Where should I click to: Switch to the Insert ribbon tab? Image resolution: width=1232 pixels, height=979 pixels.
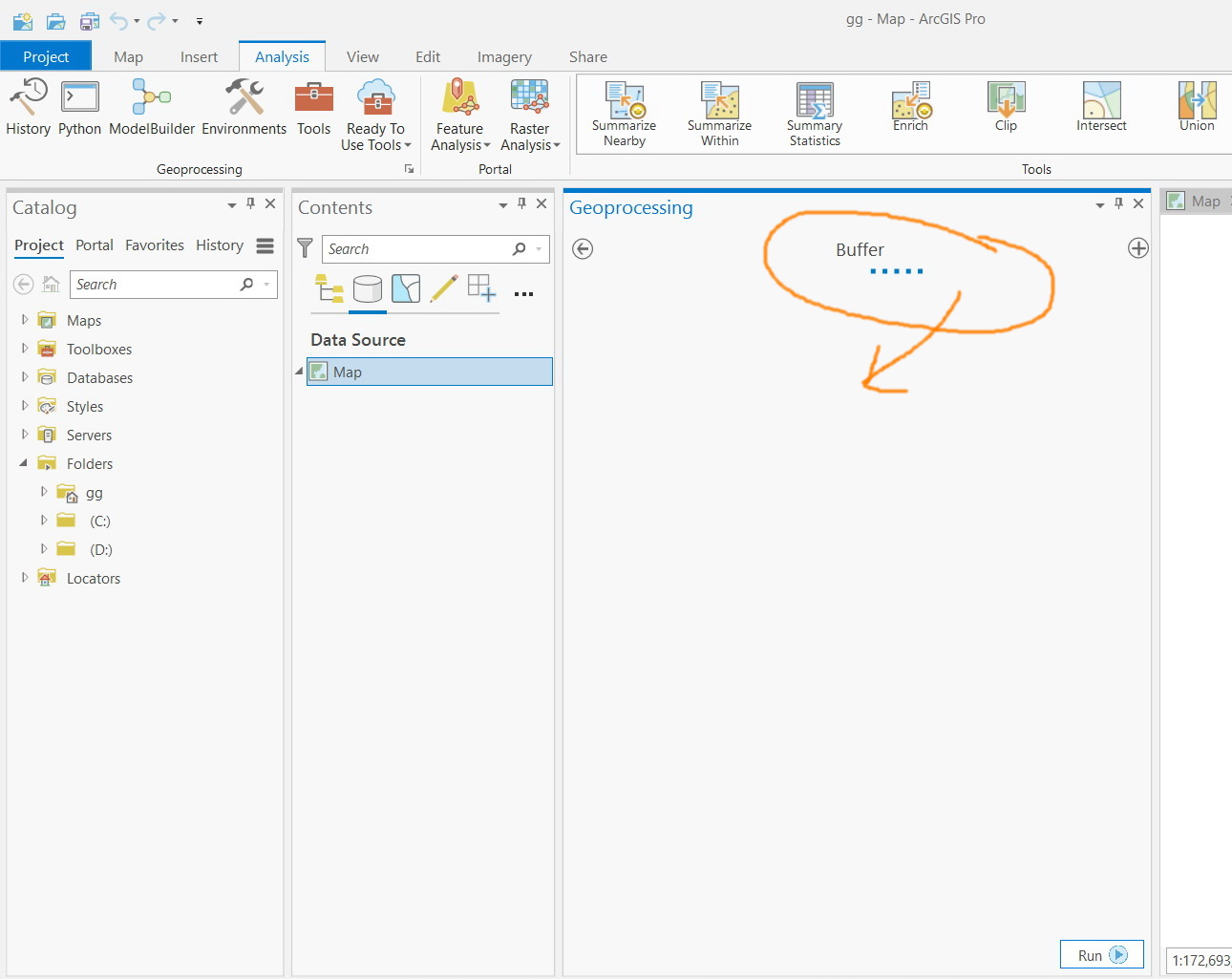(x=199, y=56)
